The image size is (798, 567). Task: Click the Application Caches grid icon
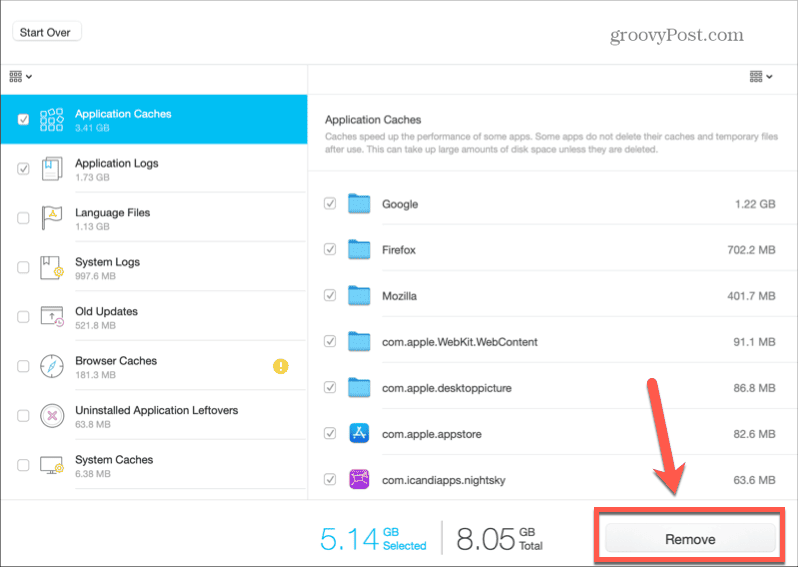click(x=52, y=120)
